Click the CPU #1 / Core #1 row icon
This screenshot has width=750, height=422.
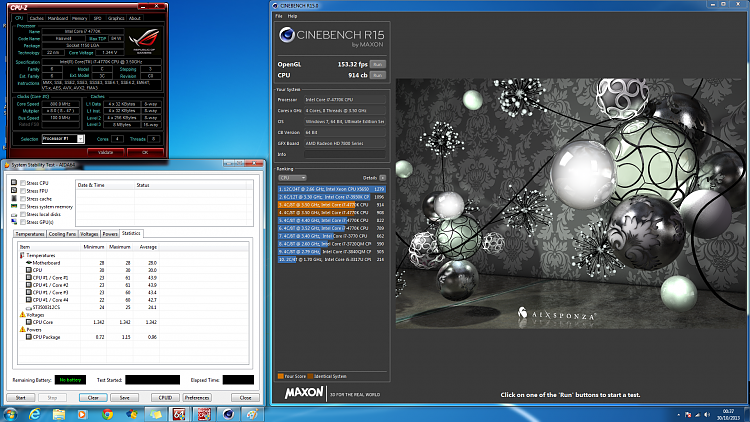29,278
